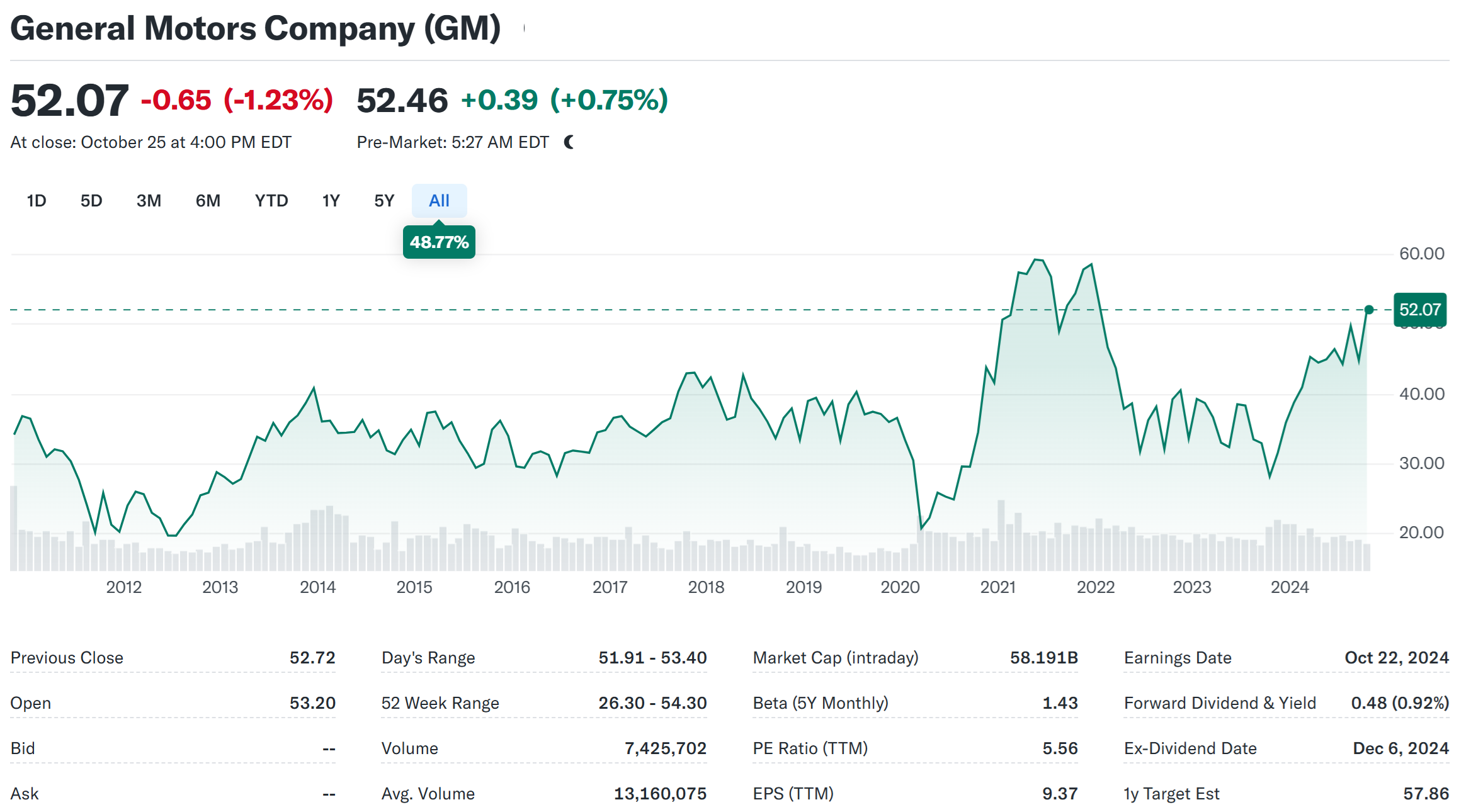The width and height of the screenshot is (1459, 812).
Task: Click the Beta (5Y Monthly) label
Action: point(820,703)
